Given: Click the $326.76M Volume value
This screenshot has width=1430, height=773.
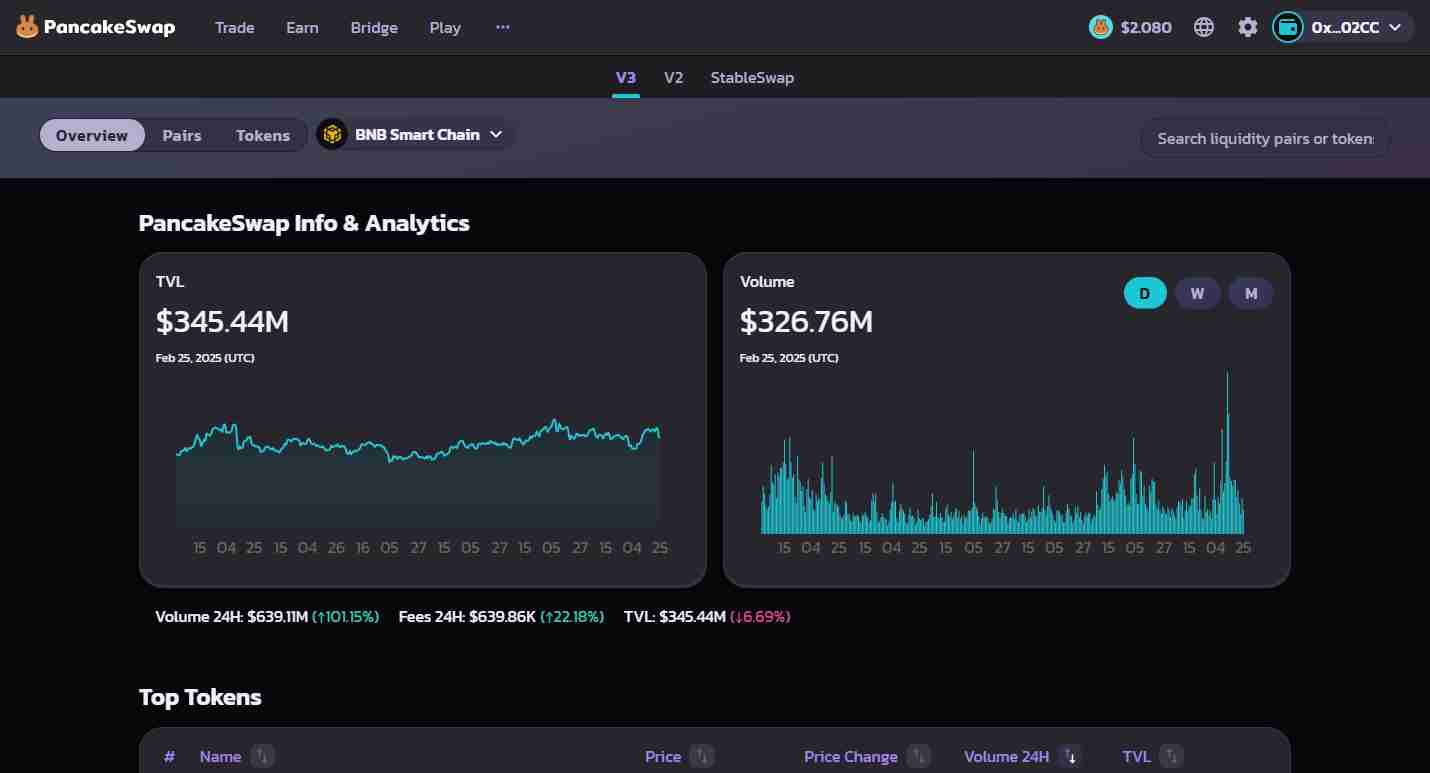Looking at the screenshot, I should tap(806, 321).
